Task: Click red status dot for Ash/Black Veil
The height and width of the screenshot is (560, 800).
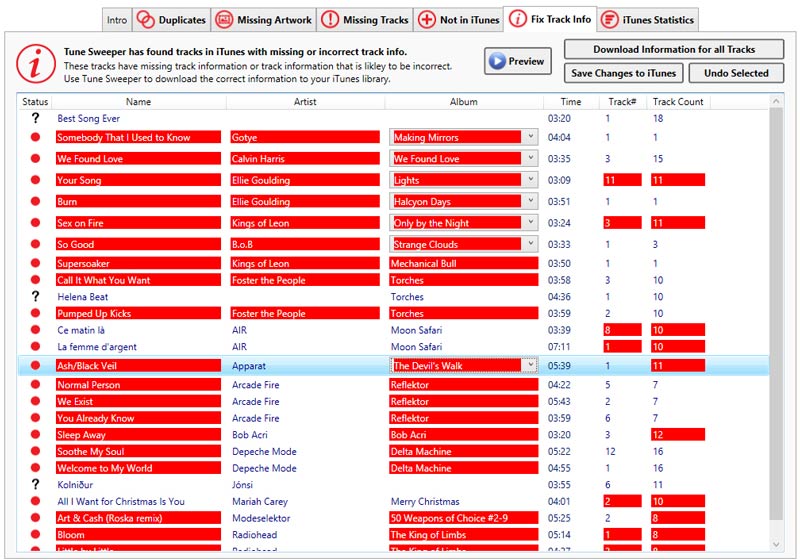Action: (x=35, y=366)
